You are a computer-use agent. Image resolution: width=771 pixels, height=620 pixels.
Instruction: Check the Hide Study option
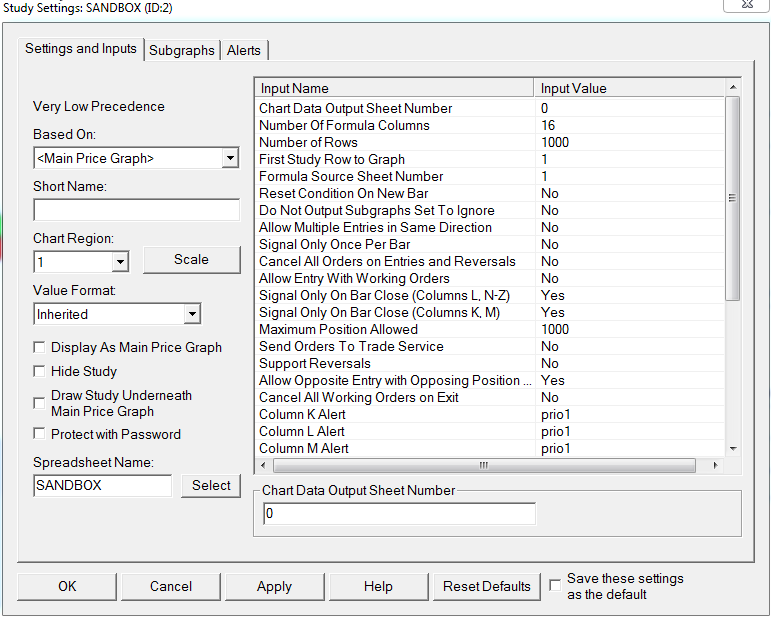40,372
